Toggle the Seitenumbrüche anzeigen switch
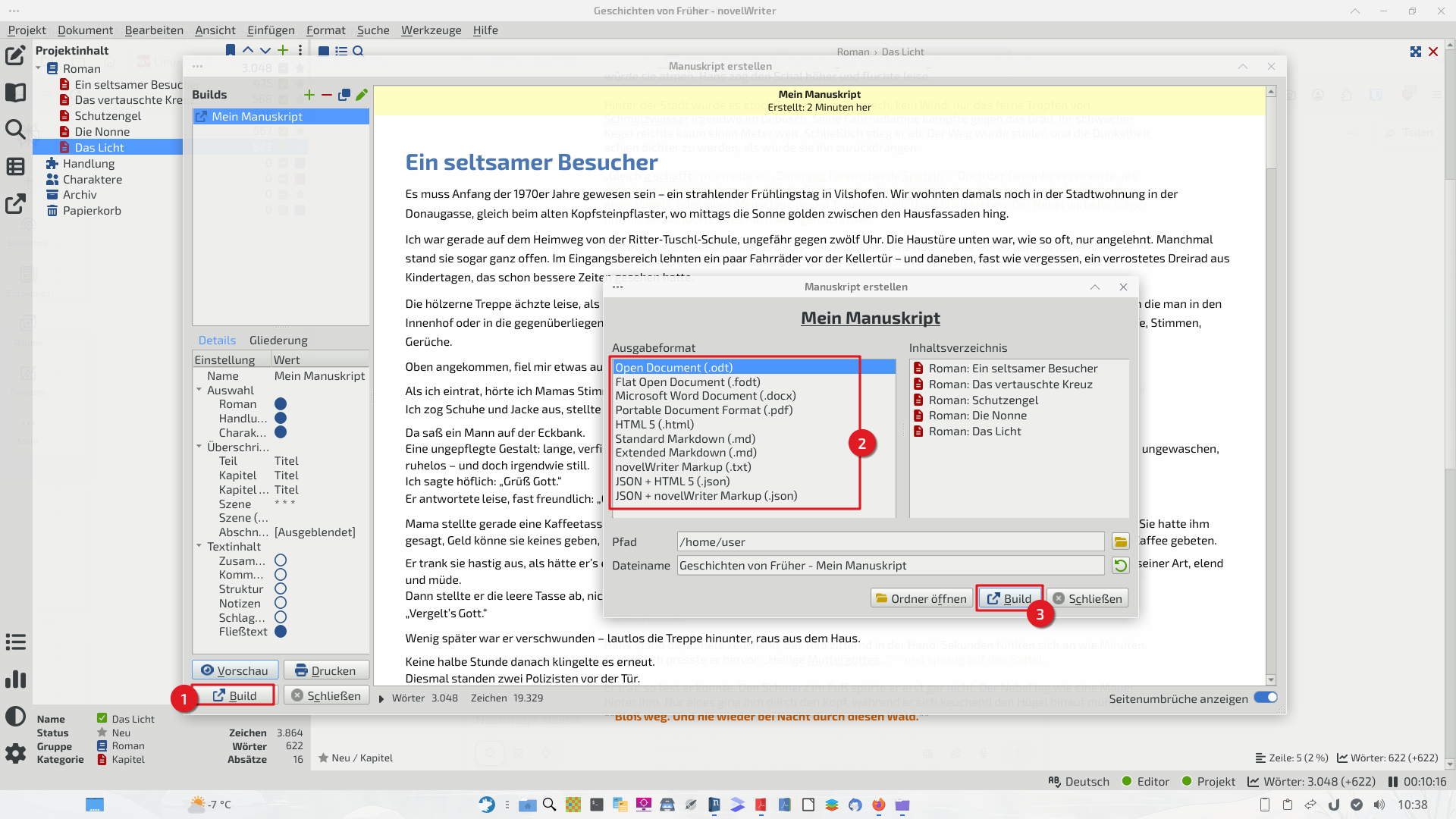This screenshot has width=1456, height=819. 1265,698
